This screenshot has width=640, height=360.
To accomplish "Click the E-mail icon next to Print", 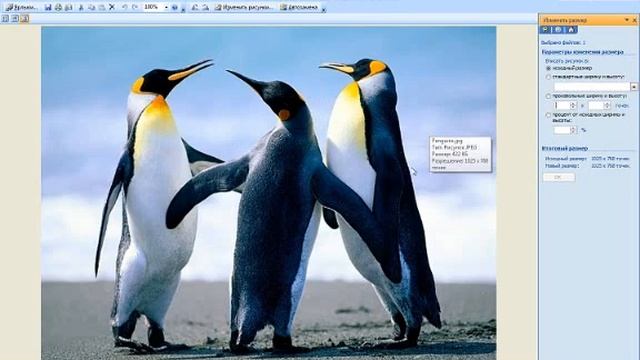I will pos(68,7).
